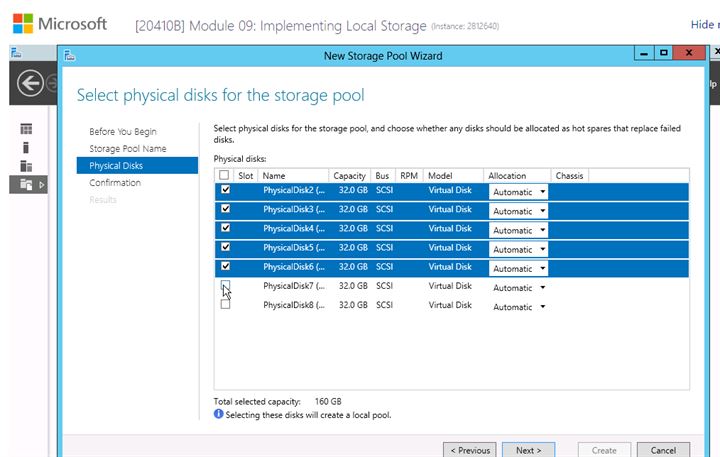Check the PhysicalDisk7 checkbox

(x=225, y=286)
